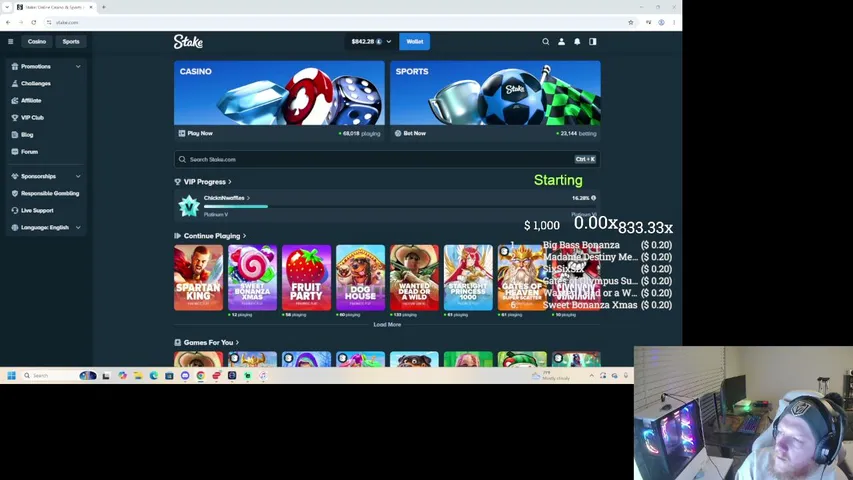Show hidden system tray icons

pos(591,376)
